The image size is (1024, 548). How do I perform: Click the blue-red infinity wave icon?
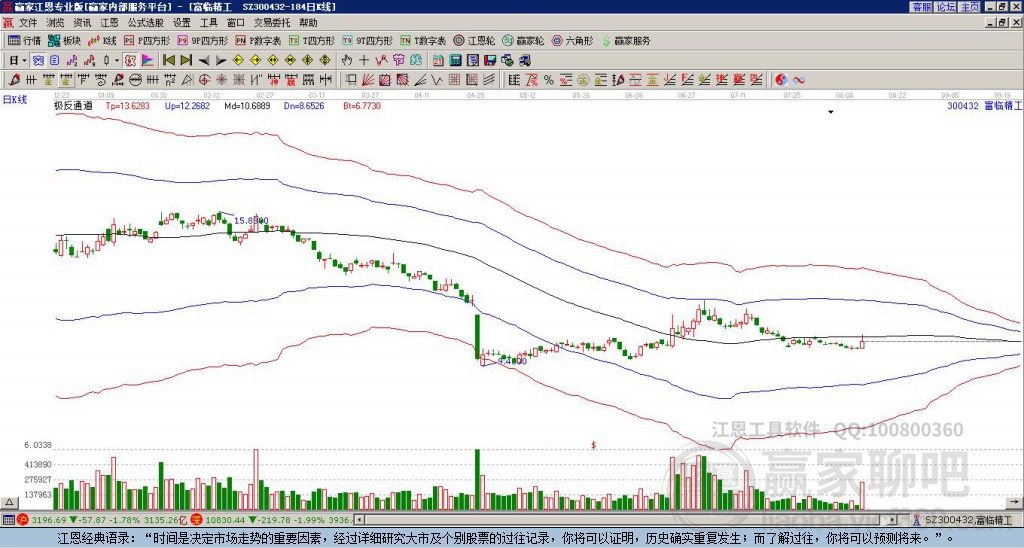(798, 80)
